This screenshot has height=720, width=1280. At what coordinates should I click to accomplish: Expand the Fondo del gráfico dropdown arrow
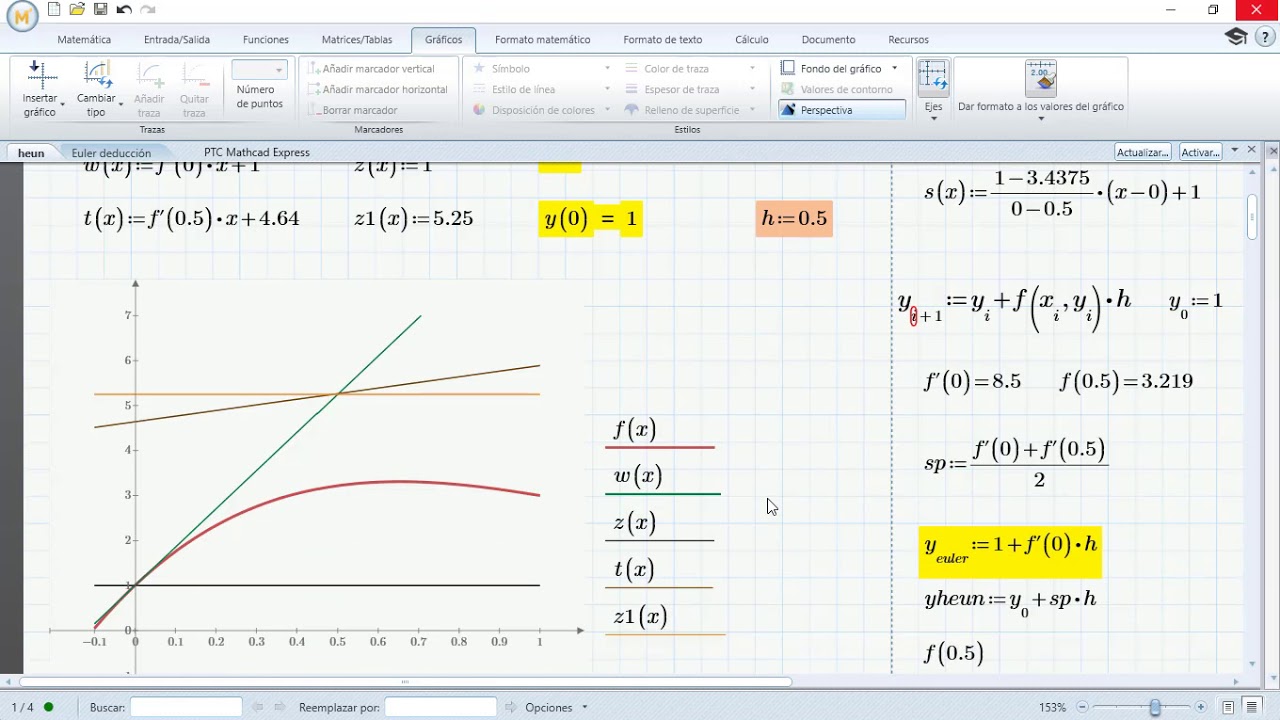(895, 69)
